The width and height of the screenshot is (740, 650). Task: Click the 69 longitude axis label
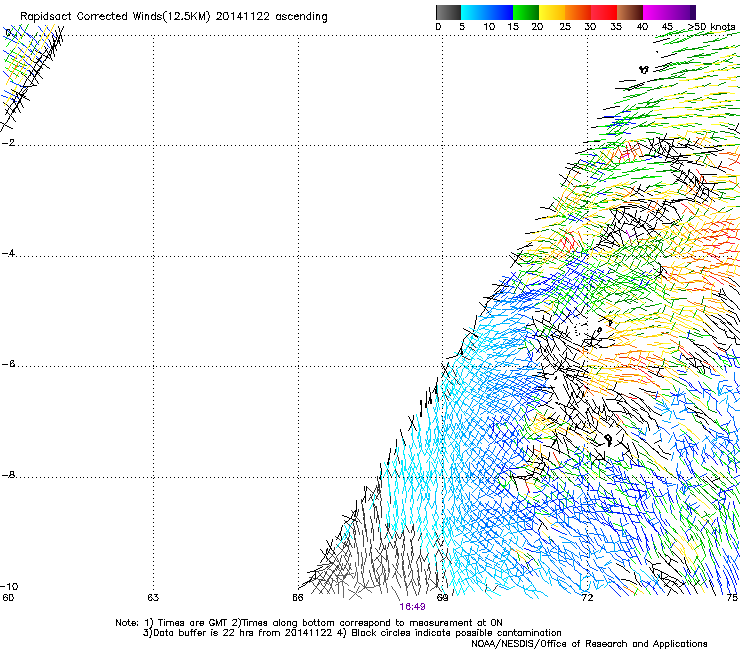[x=442, y=598]
